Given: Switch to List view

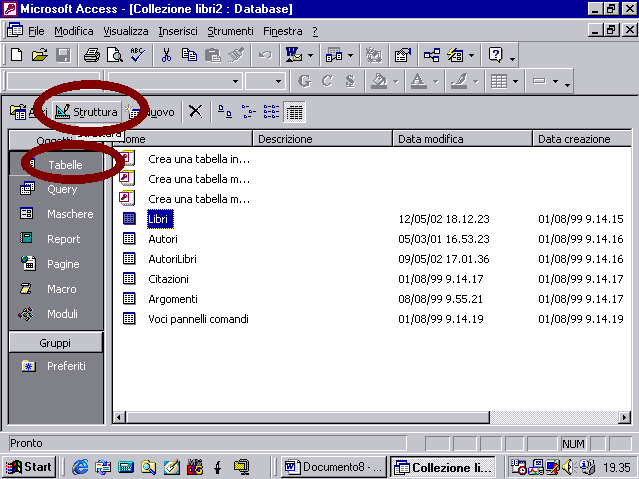Looking at the screenshot, I should 271,111.
